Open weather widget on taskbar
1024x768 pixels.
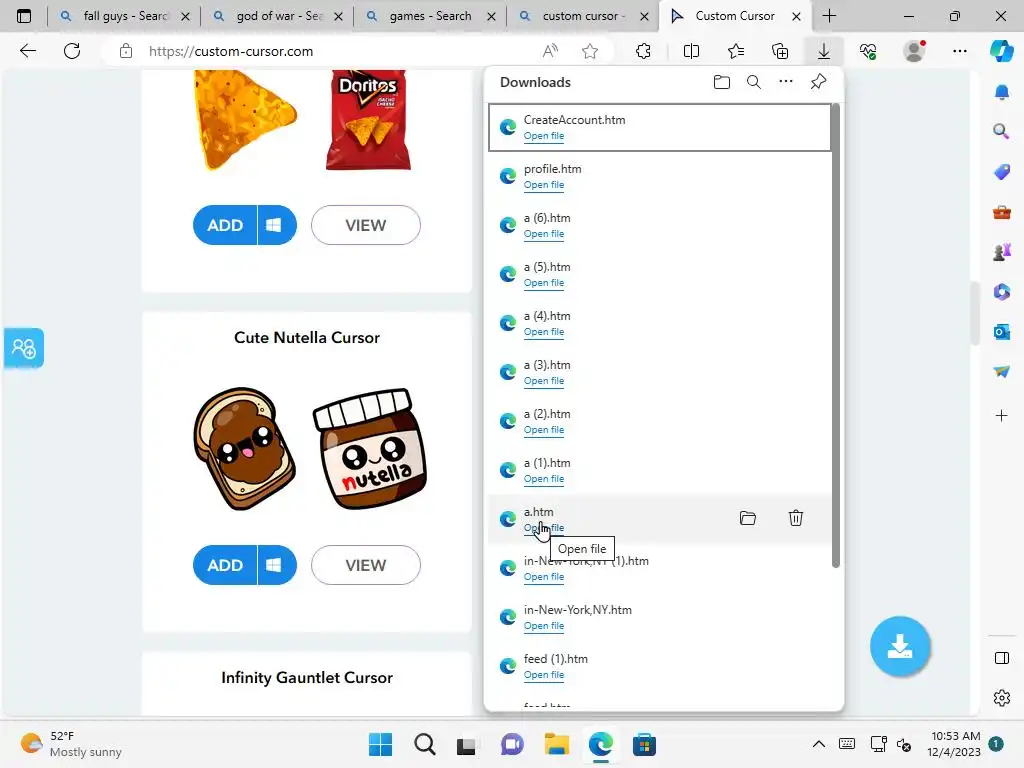point(72,744)
